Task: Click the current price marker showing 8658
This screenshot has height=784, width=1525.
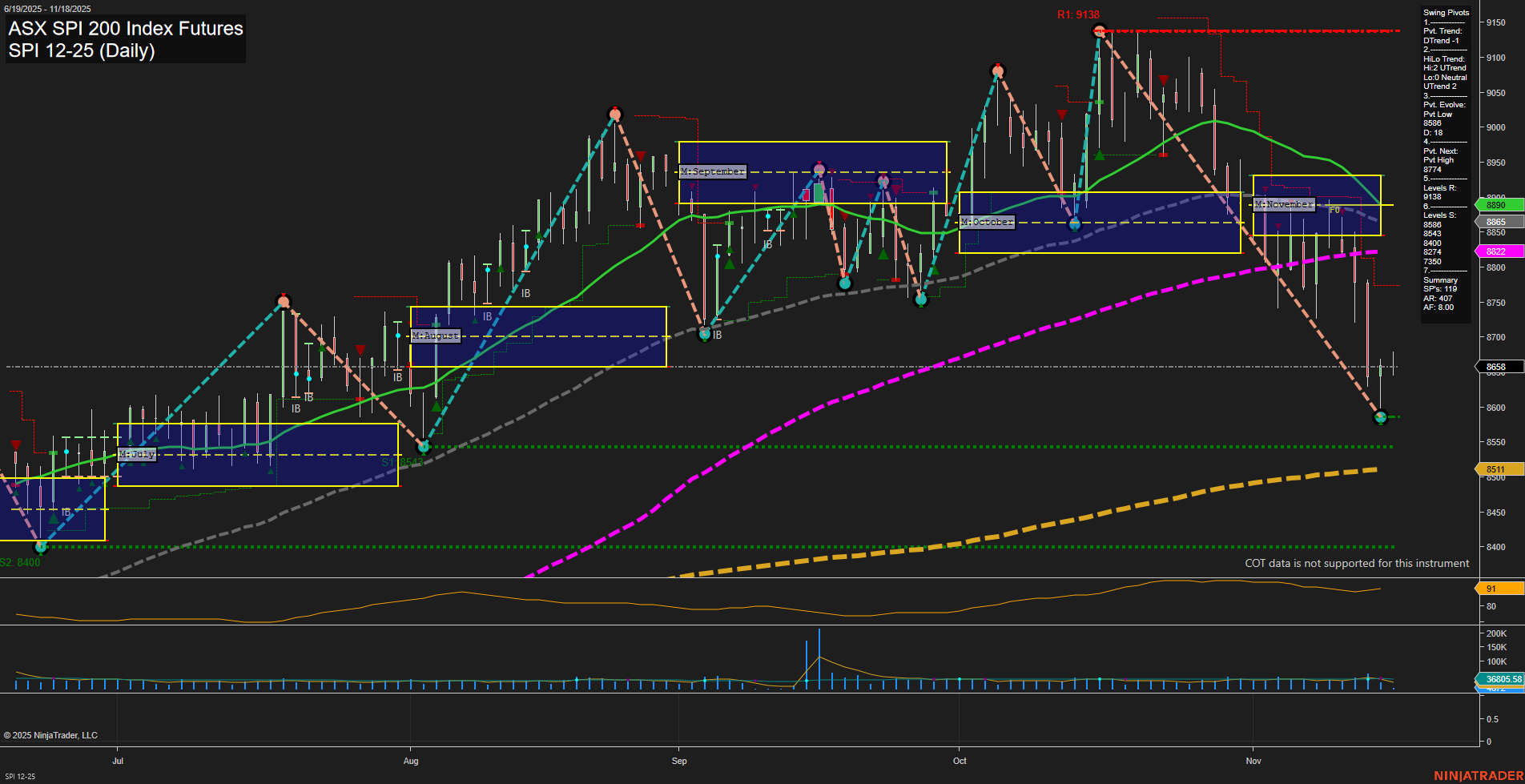Action: 1497,366
